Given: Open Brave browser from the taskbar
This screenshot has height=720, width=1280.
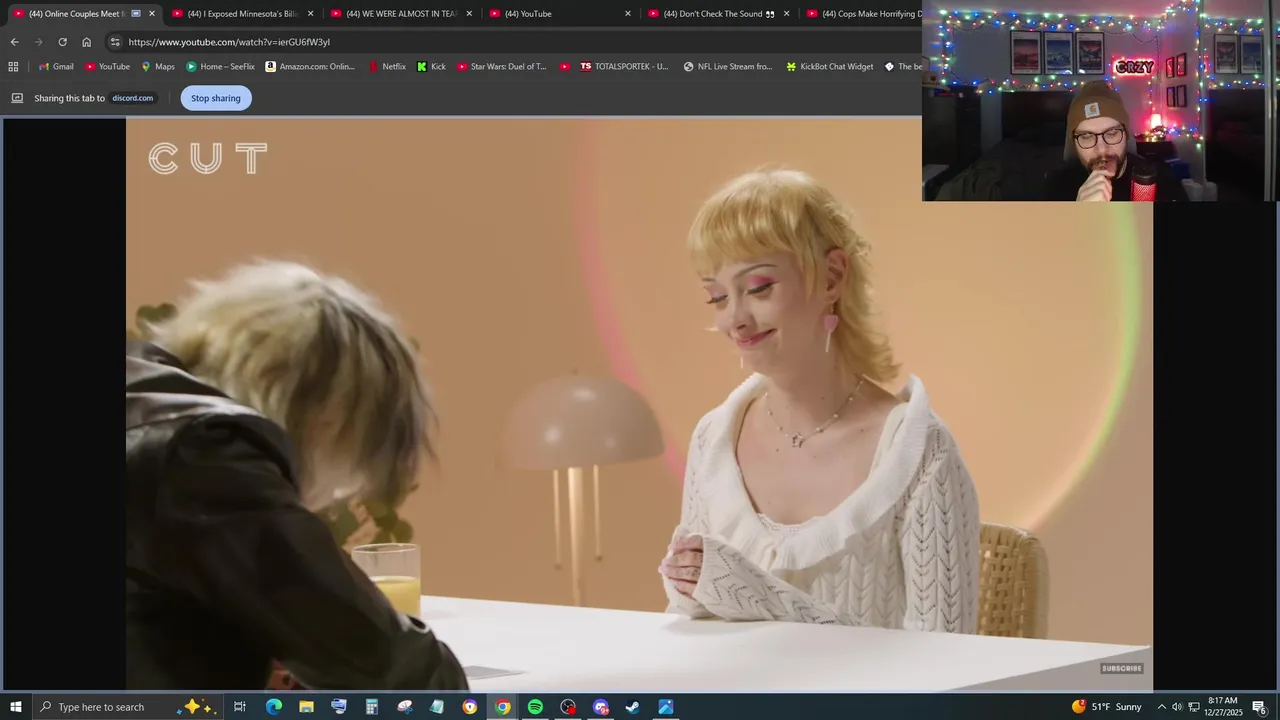Looking at the screenshot, I should [x=470, y=707].
